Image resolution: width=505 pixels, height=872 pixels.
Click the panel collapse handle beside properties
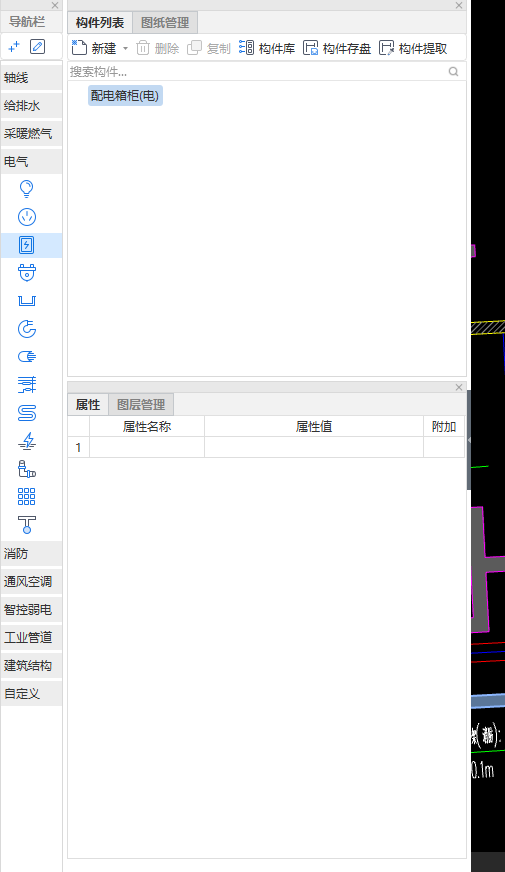pos(469,439)
